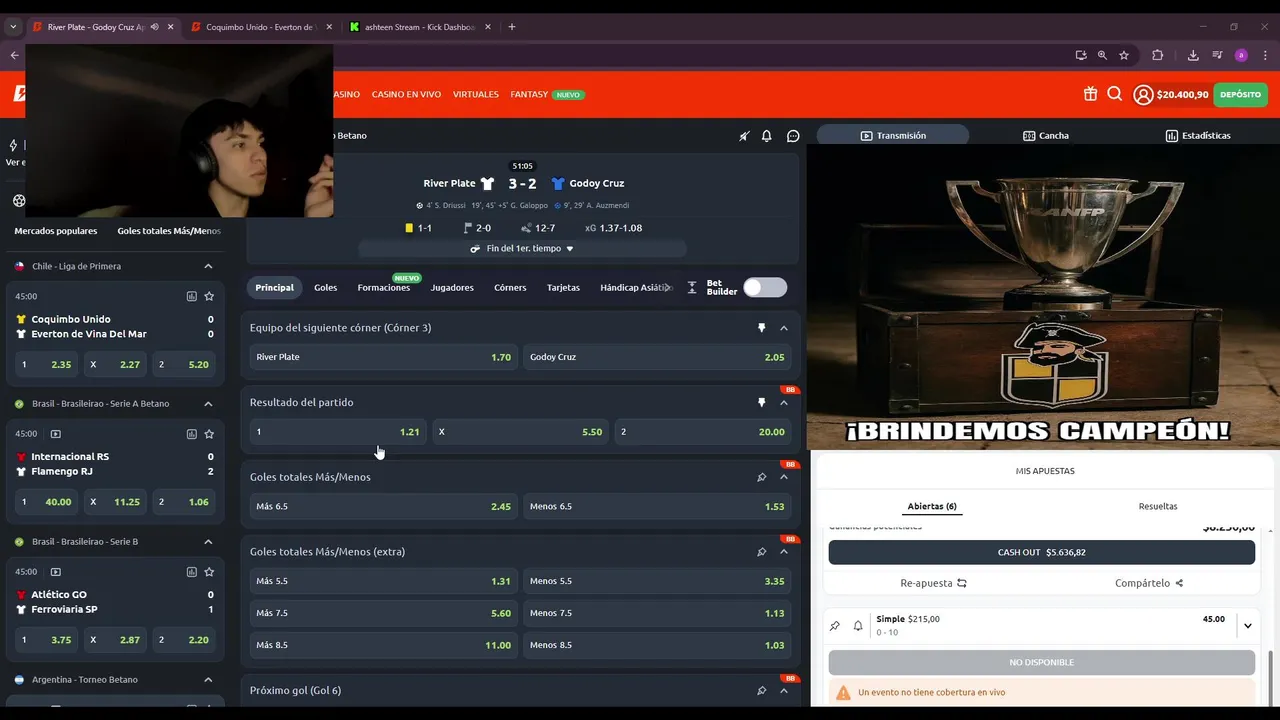Collapse Chile - Liga de Primera league
The width and height of the screenshot is (1280, 720).
[x=208, y=266]
